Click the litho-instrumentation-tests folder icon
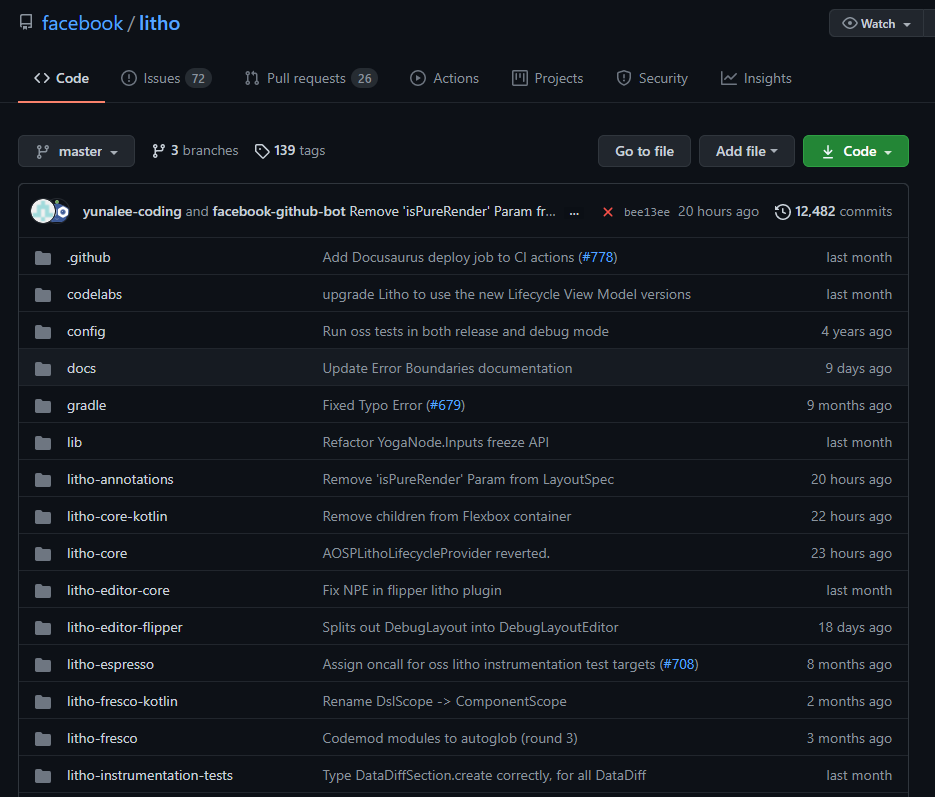935x797 pixels. (43, 775)
